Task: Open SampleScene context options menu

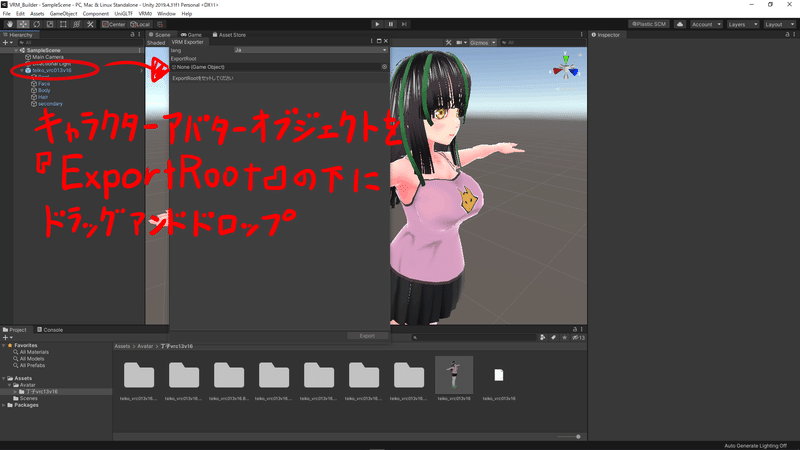Action: (x=139, y=51)
